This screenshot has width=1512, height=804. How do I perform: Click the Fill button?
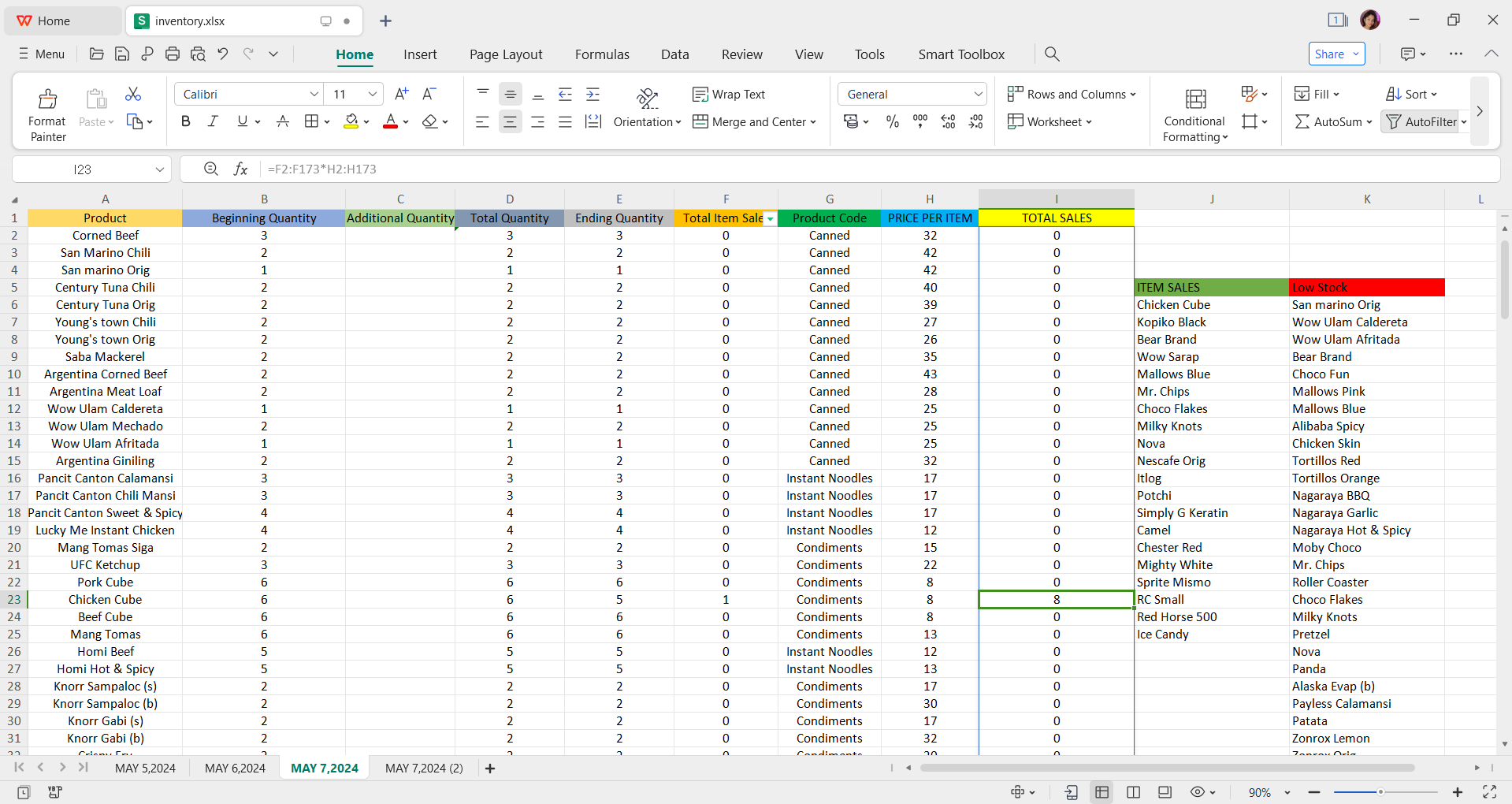pos(1317,94)
